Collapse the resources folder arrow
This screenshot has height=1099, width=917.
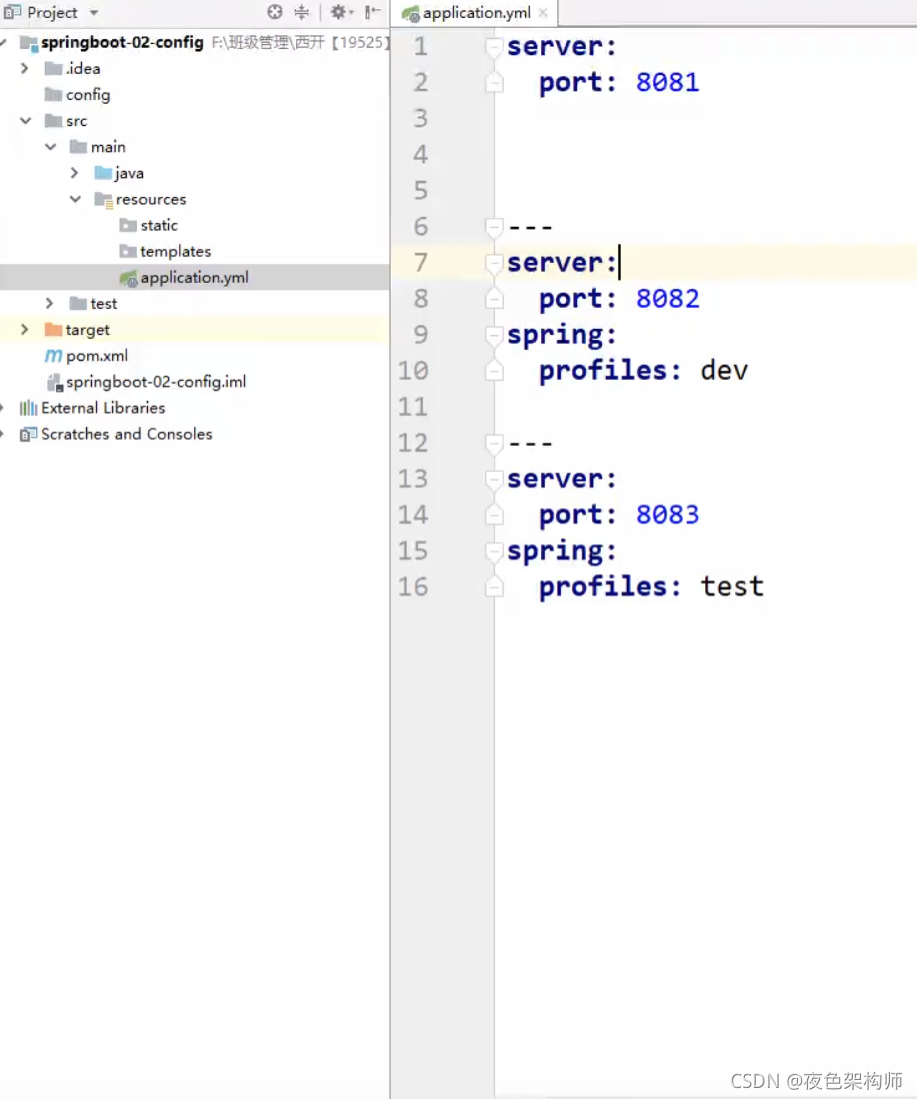75,199
